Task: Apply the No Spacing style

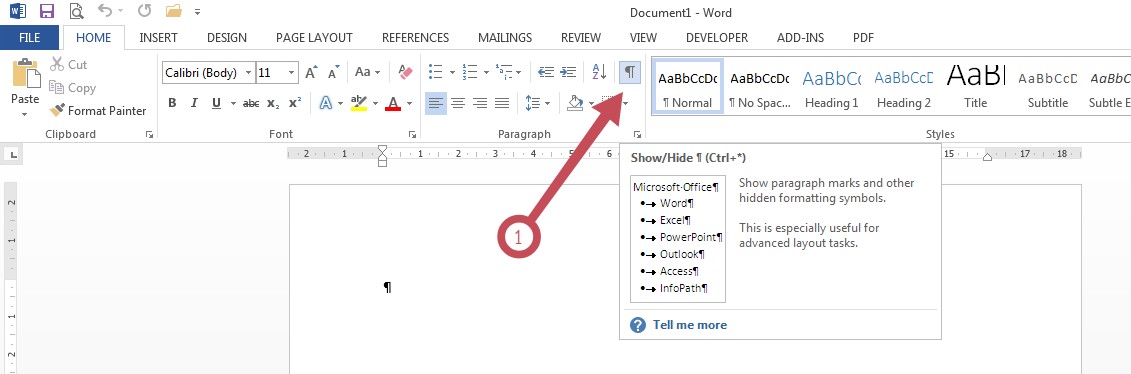Action: (x=760, y=86)
